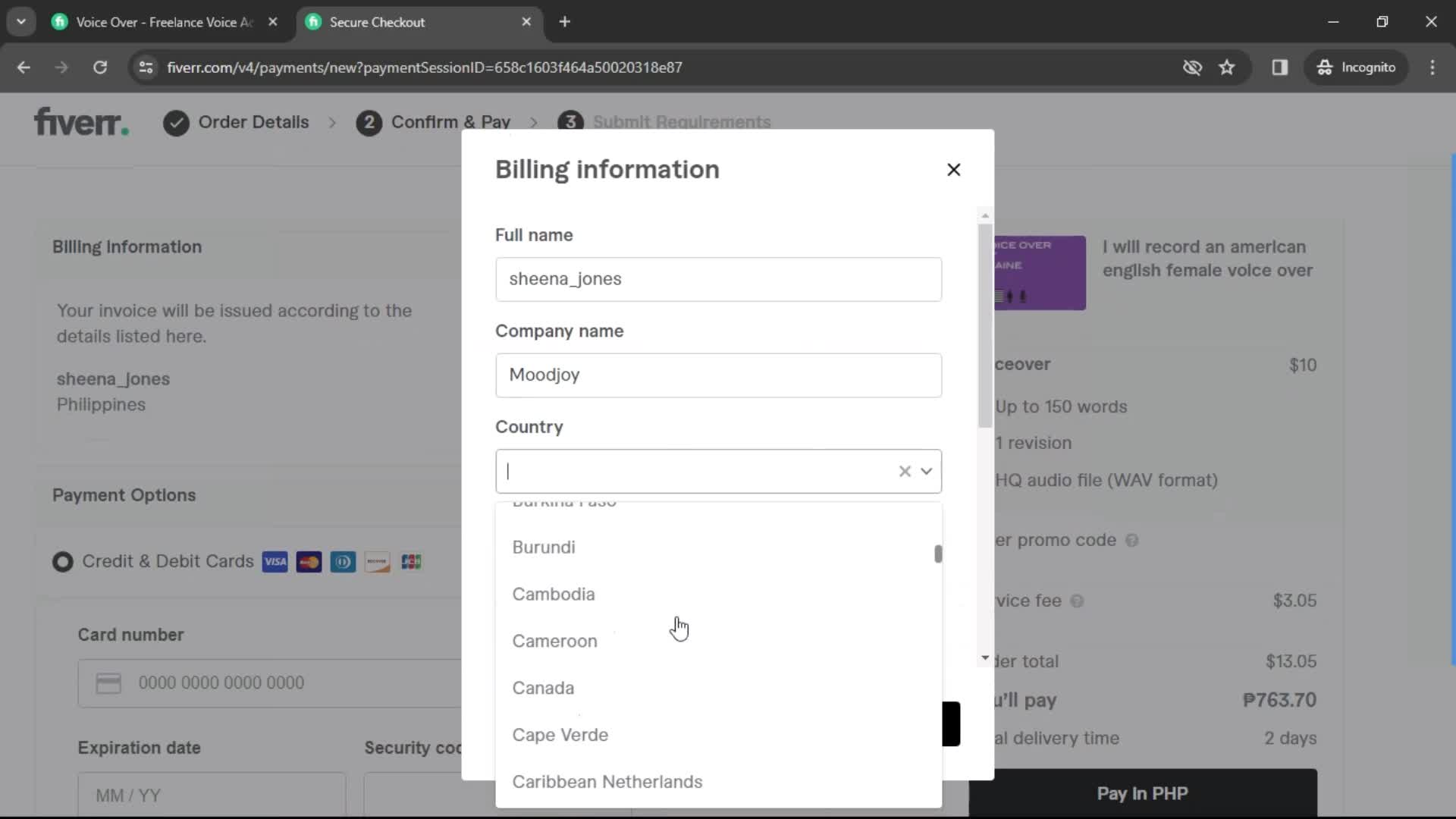Click the Visa card logo

tap(275, 562)
